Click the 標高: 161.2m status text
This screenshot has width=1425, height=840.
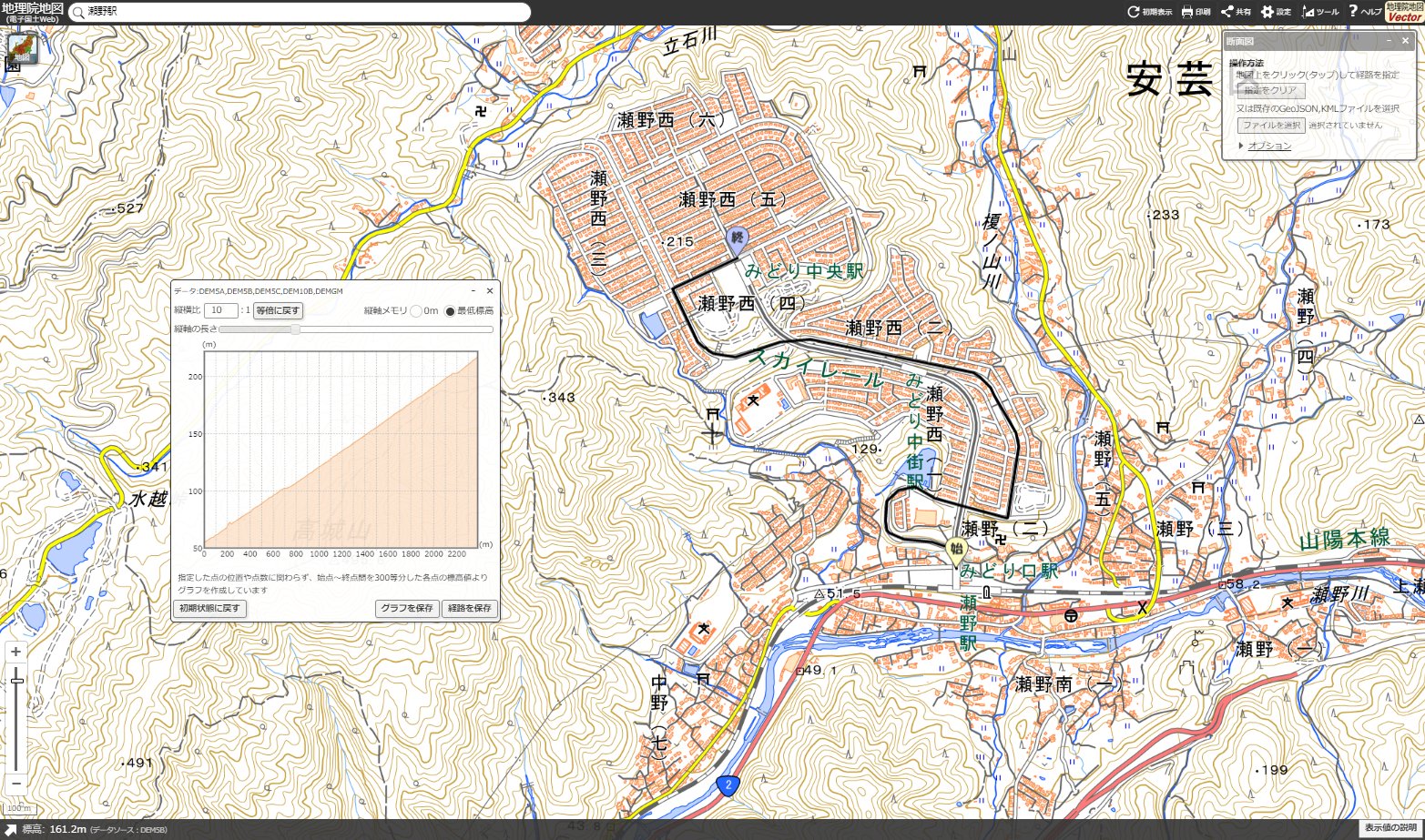[55, 829]
